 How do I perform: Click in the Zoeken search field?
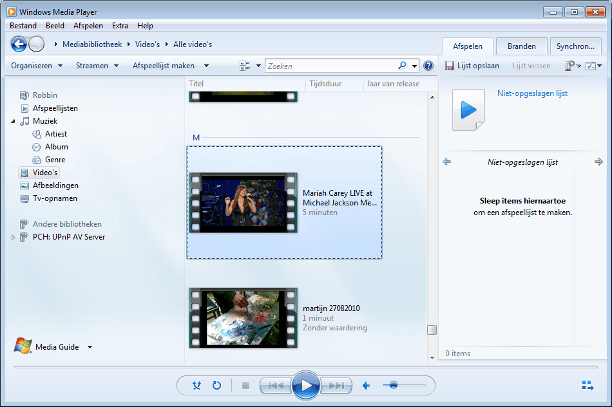(x=332, y=66)
